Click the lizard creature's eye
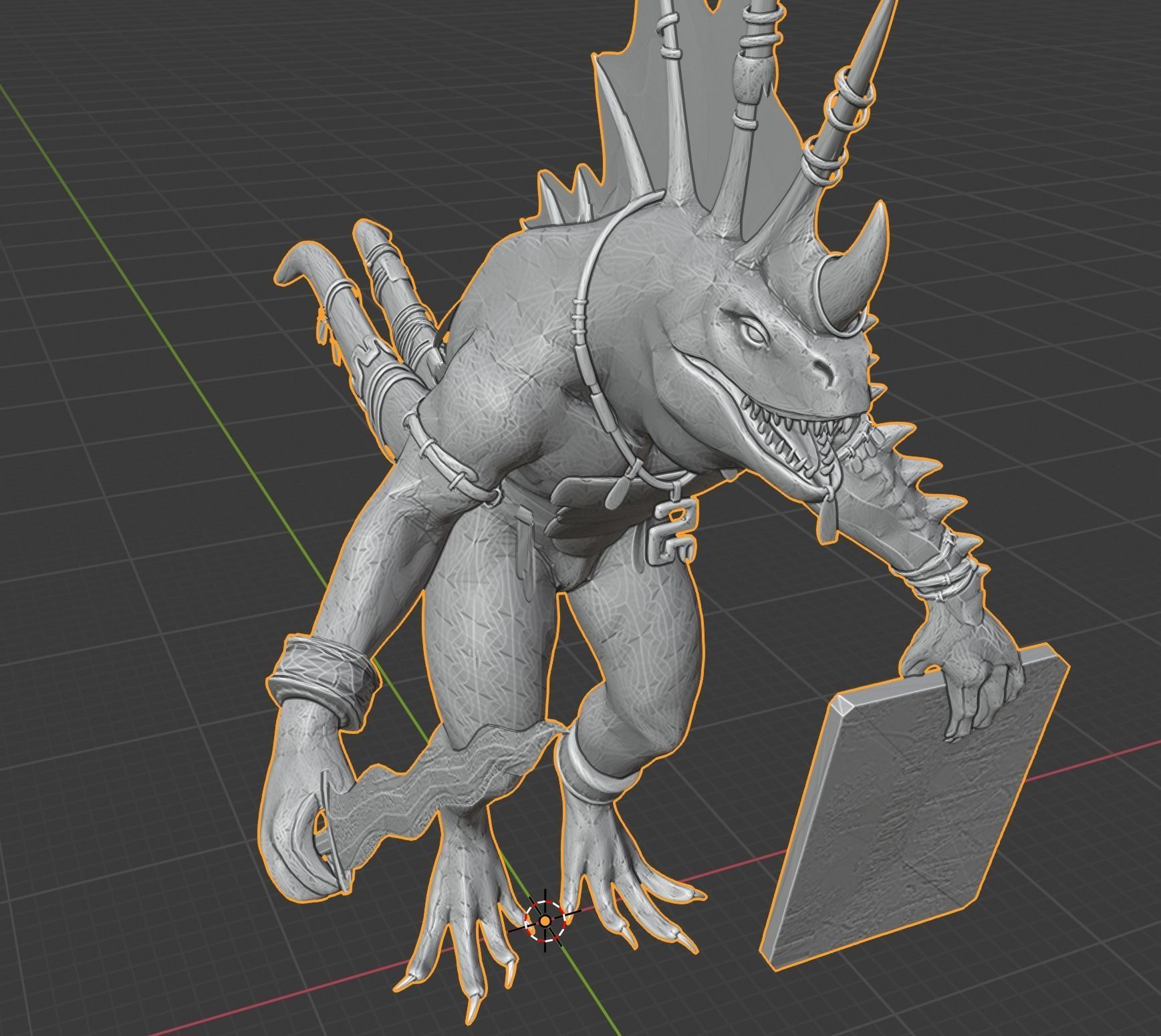The height and width of the screenshot is (1036, 1161). click(755, 332)
